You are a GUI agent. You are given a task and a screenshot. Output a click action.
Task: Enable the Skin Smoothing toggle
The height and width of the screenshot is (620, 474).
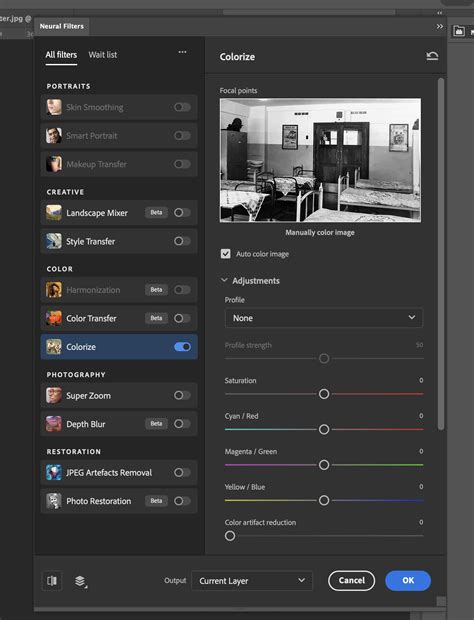pyautogui.click(x=182, y=107)
